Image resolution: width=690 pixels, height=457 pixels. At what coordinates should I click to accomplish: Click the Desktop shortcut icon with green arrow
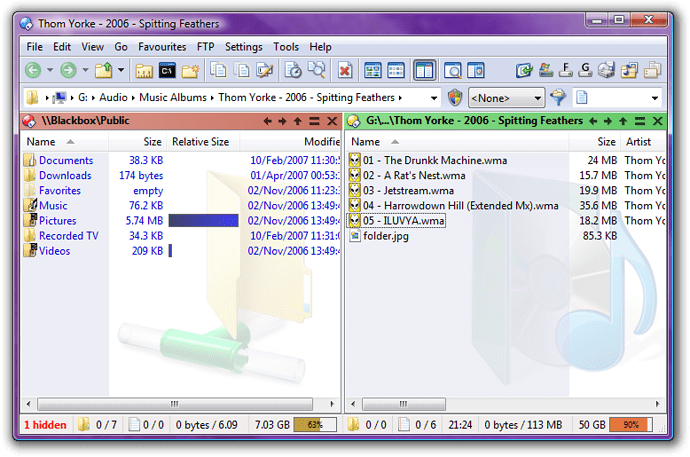pyautogui.click(x=524, y=70)
